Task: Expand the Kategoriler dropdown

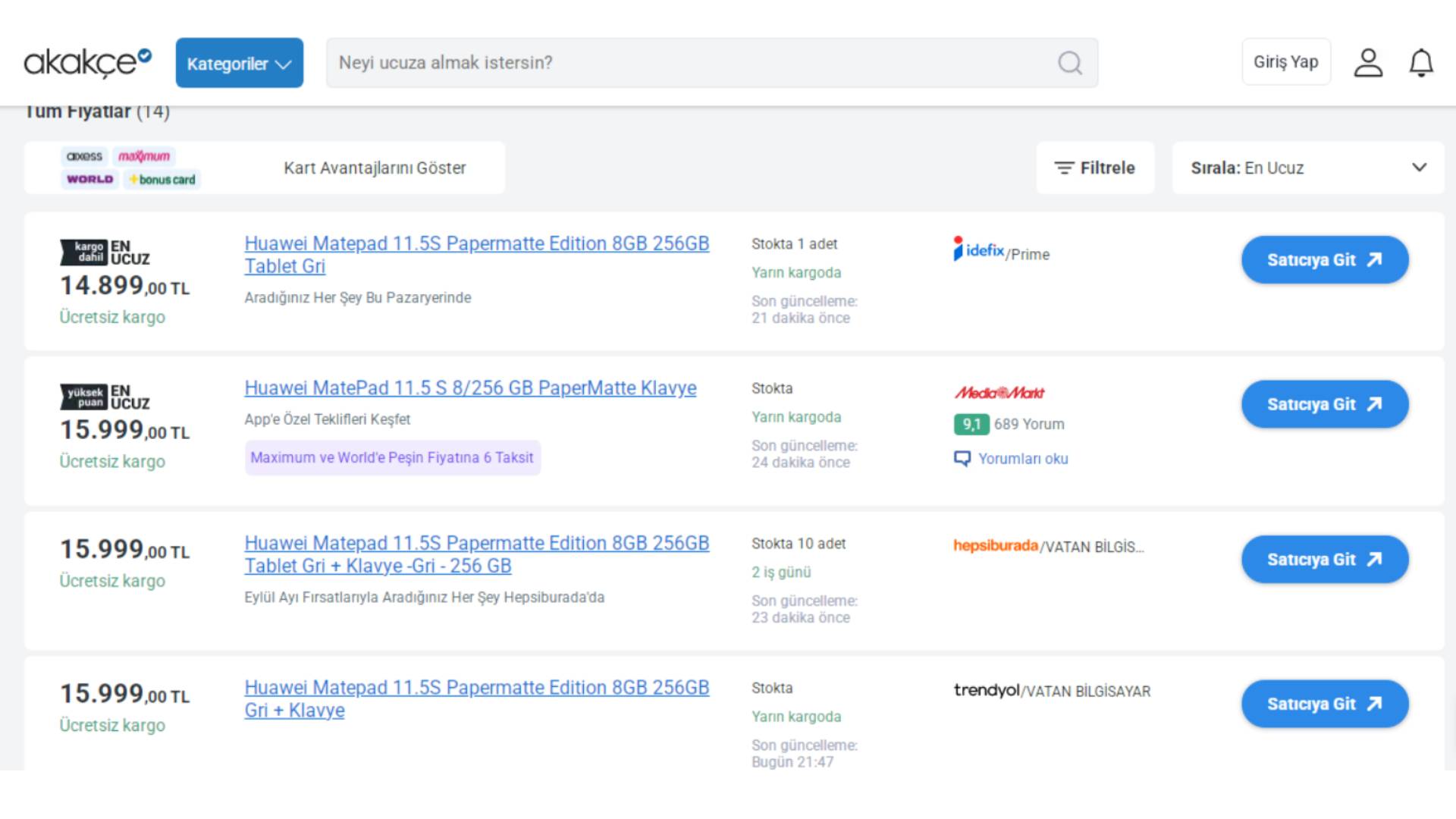Action: coord(240,63)
